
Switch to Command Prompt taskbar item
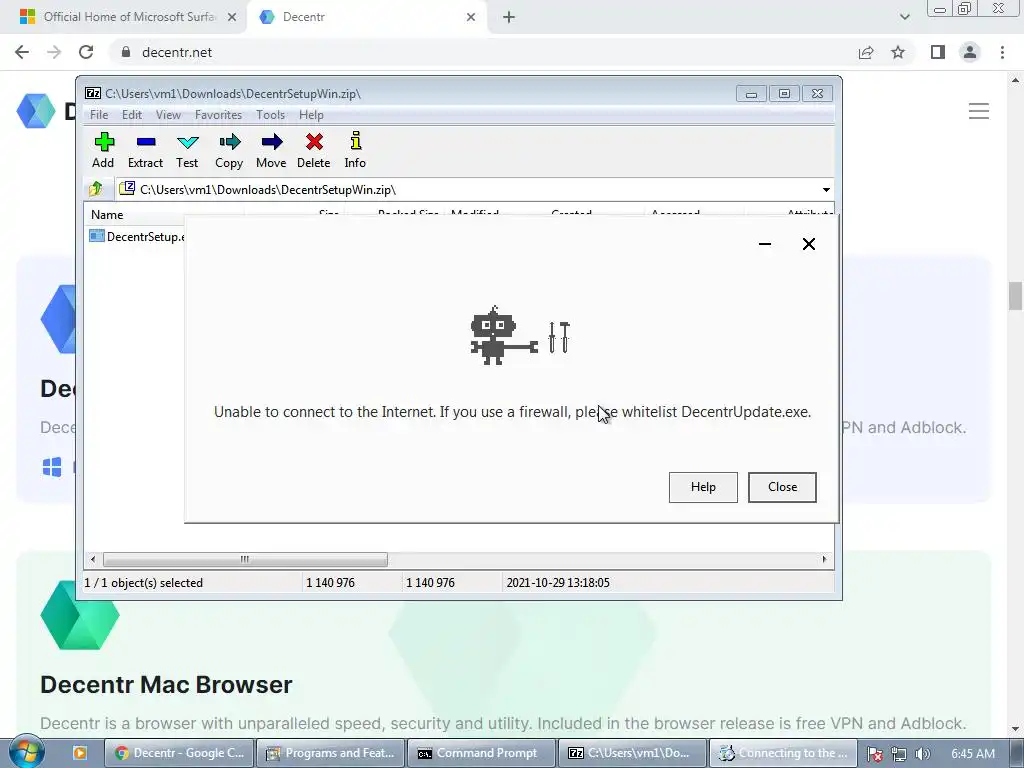point(481,753)
